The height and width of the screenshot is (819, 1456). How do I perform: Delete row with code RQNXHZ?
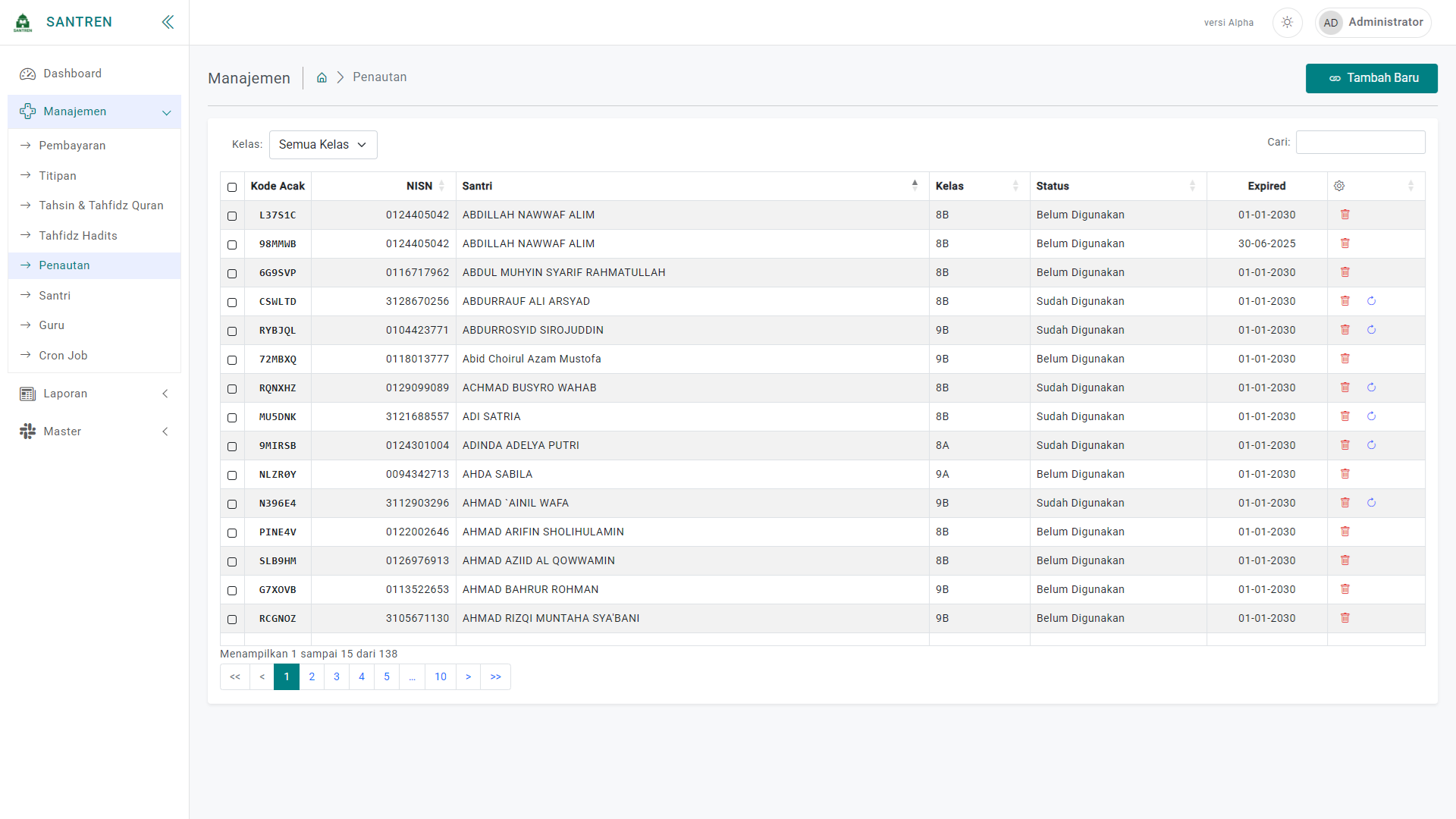pyautogui.click(x=1345, y=388)
